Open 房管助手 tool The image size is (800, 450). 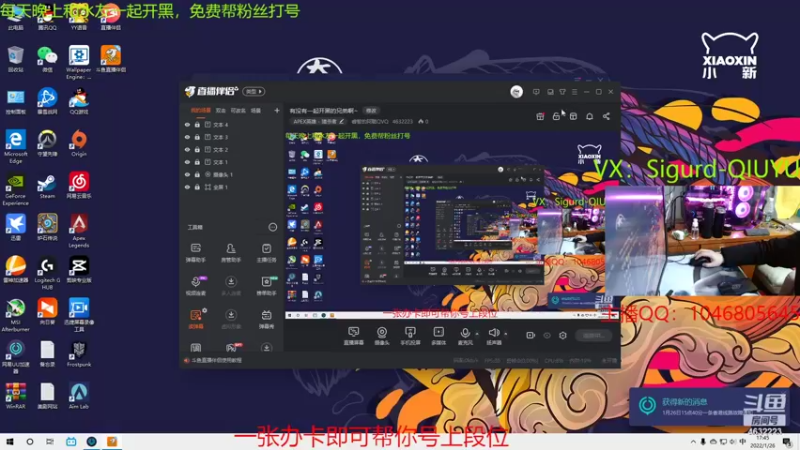pyautogui.click(x=231, y=253)
